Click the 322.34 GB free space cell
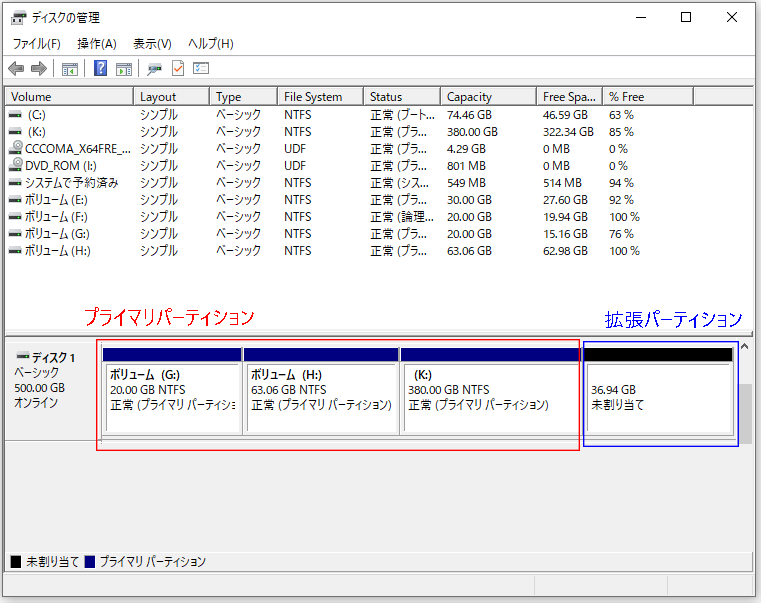761x603 pixels. pyautogui.click(x=568, y=132)
